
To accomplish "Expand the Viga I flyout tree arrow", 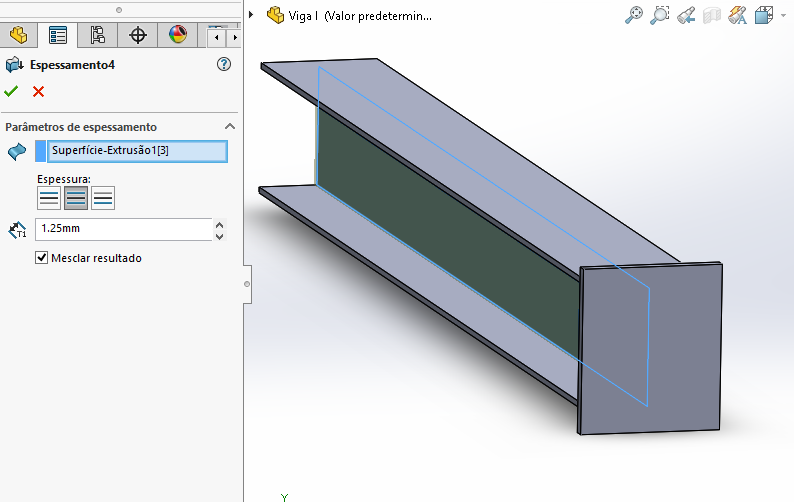I will tap(252, 15).
